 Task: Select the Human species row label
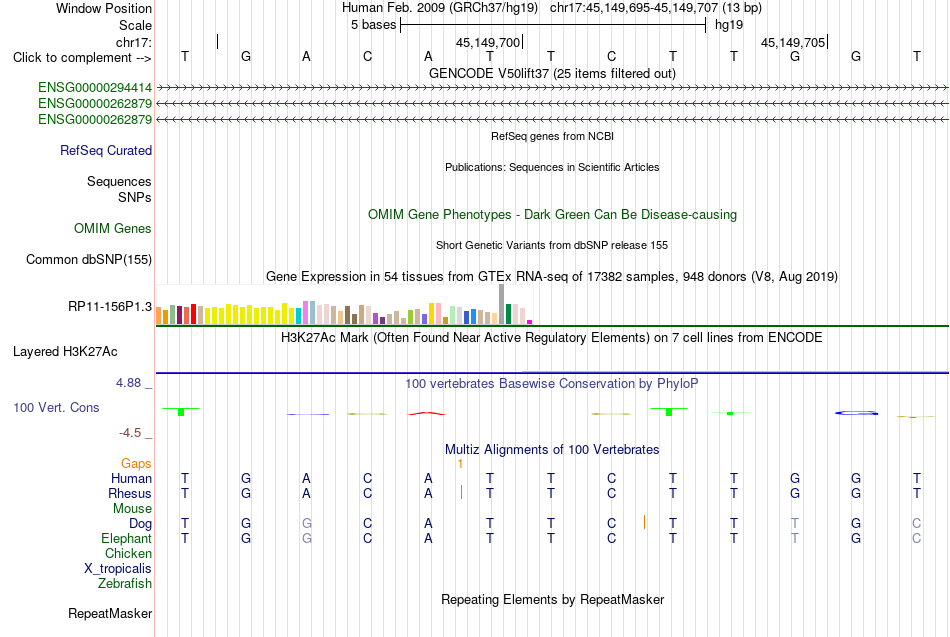(x=131, y=479)
